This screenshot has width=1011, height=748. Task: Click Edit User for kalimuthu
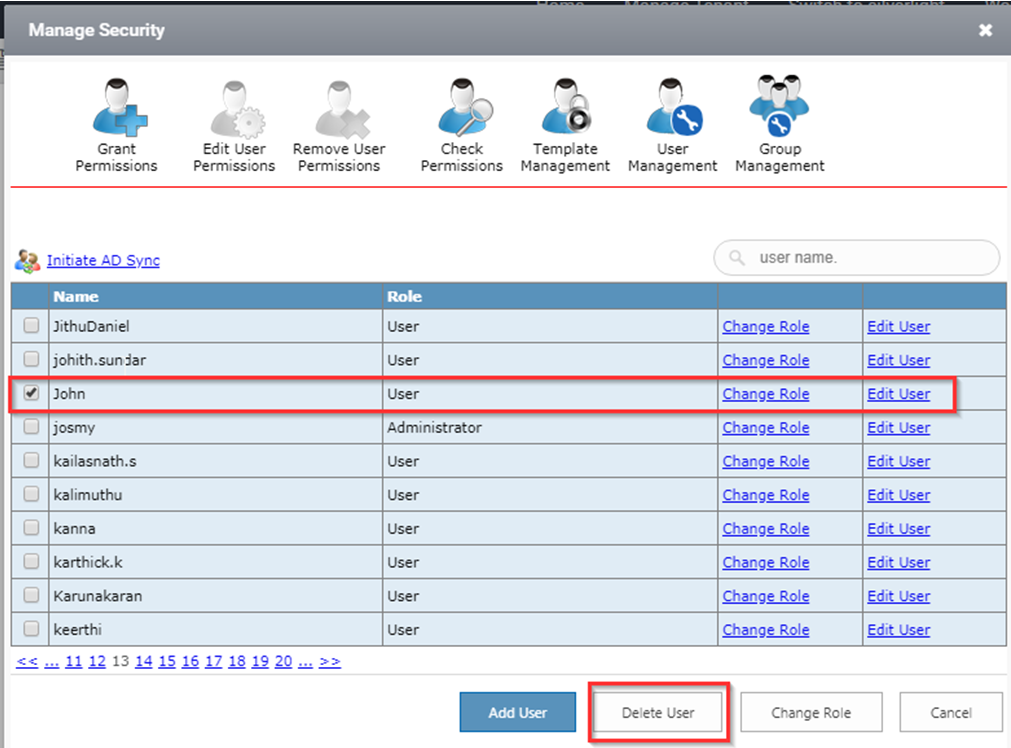899,495
